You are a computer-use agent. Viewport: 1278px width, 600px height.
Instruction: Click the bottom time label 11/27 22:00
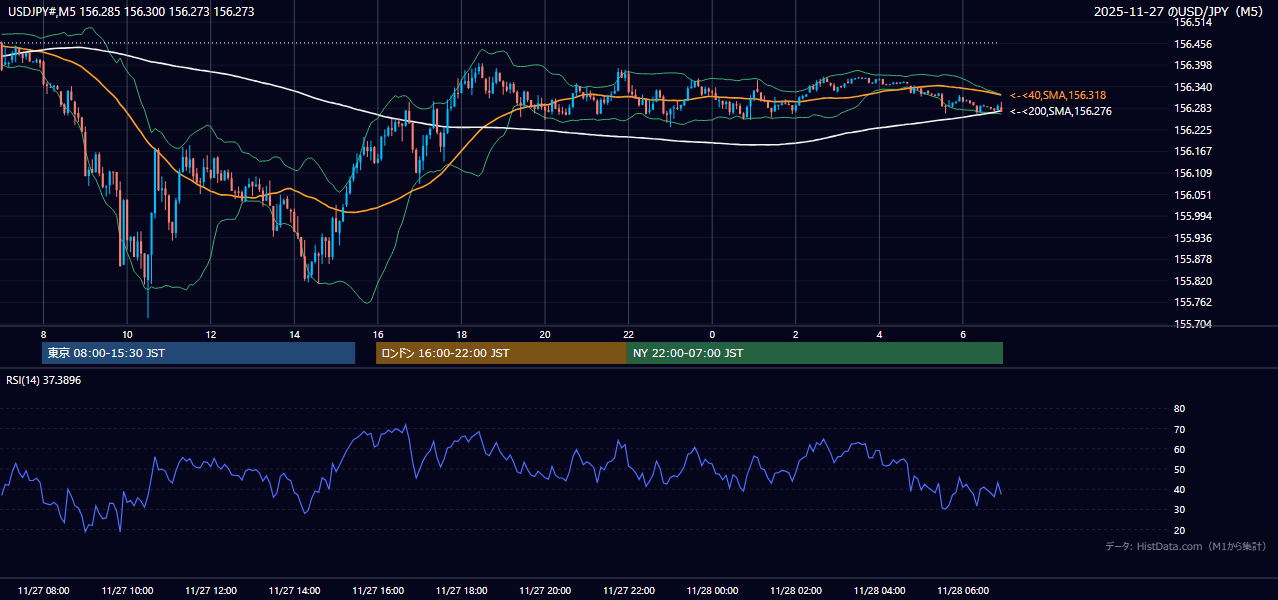pyautogui.click(x=628, y=591)
